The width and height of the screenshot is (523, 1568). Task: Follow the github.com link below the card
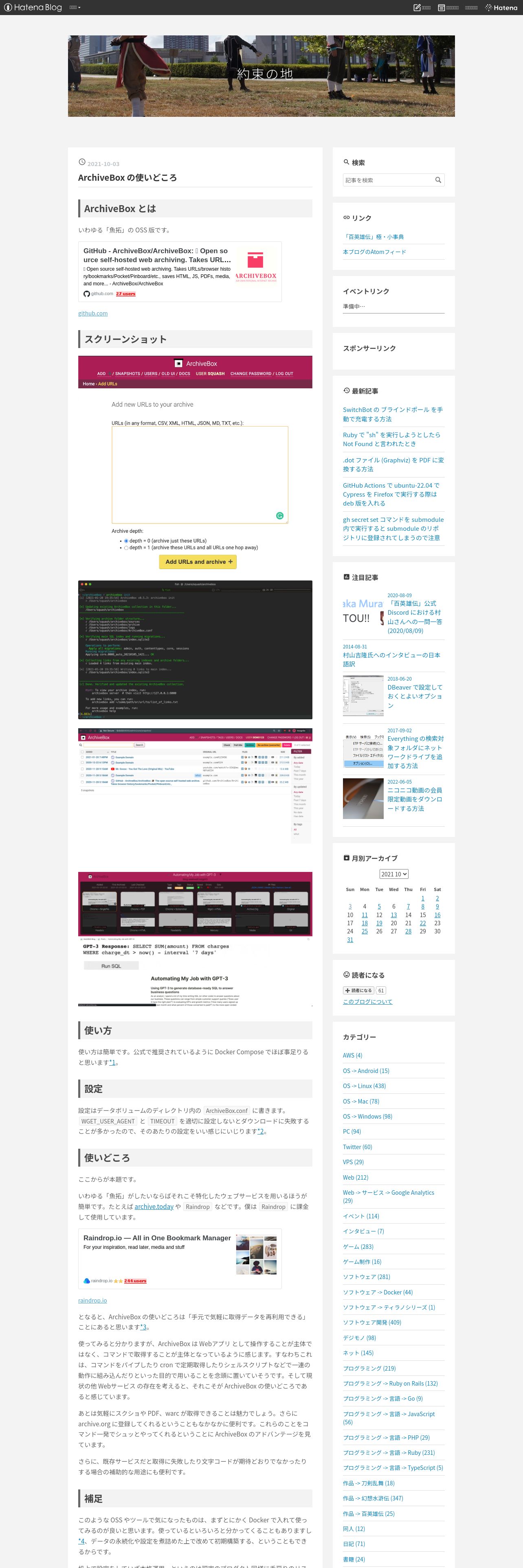click(92, 313)
